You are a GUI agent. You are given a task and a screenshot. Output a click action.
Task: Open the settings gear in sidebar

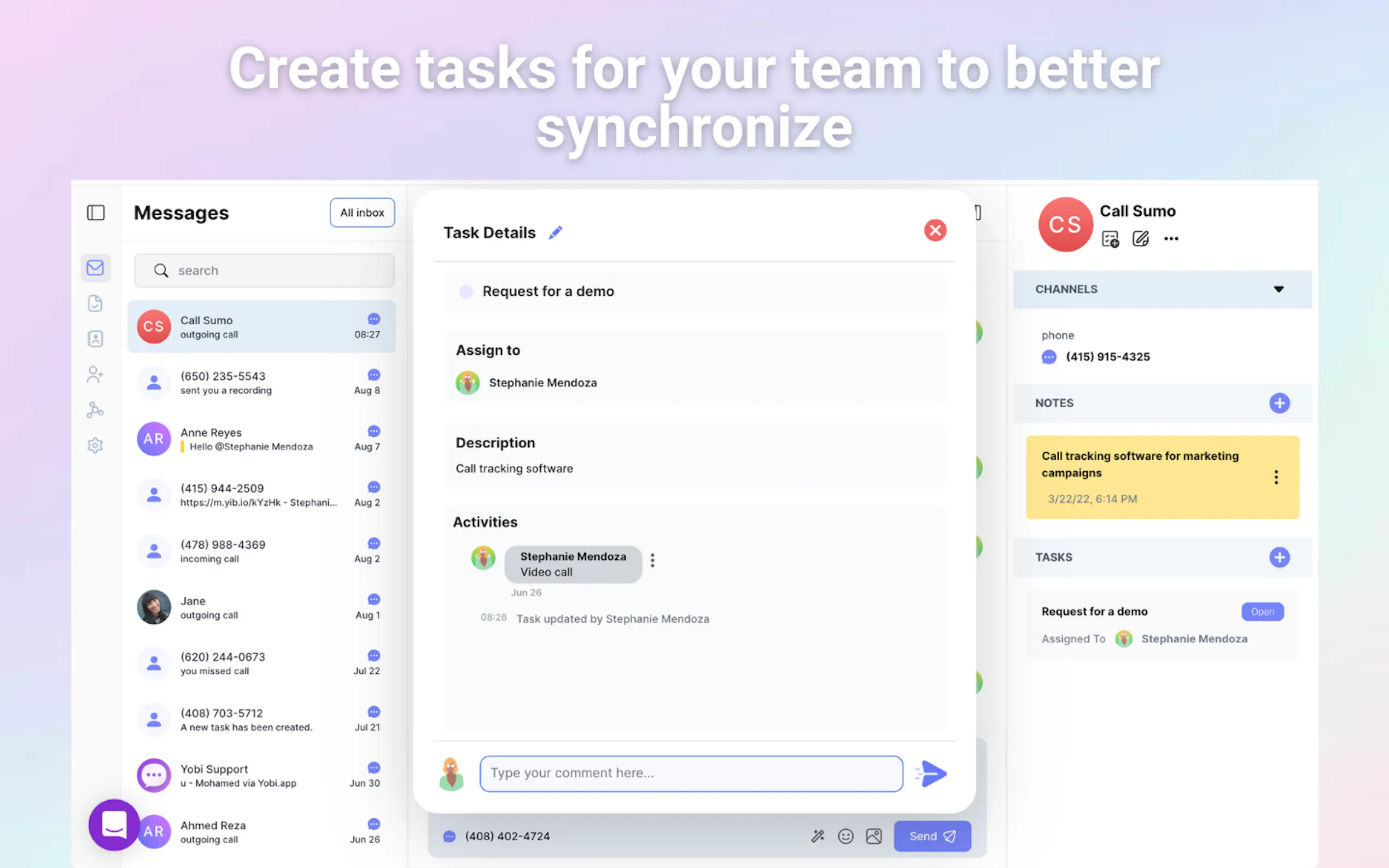(x=95, y=445)
